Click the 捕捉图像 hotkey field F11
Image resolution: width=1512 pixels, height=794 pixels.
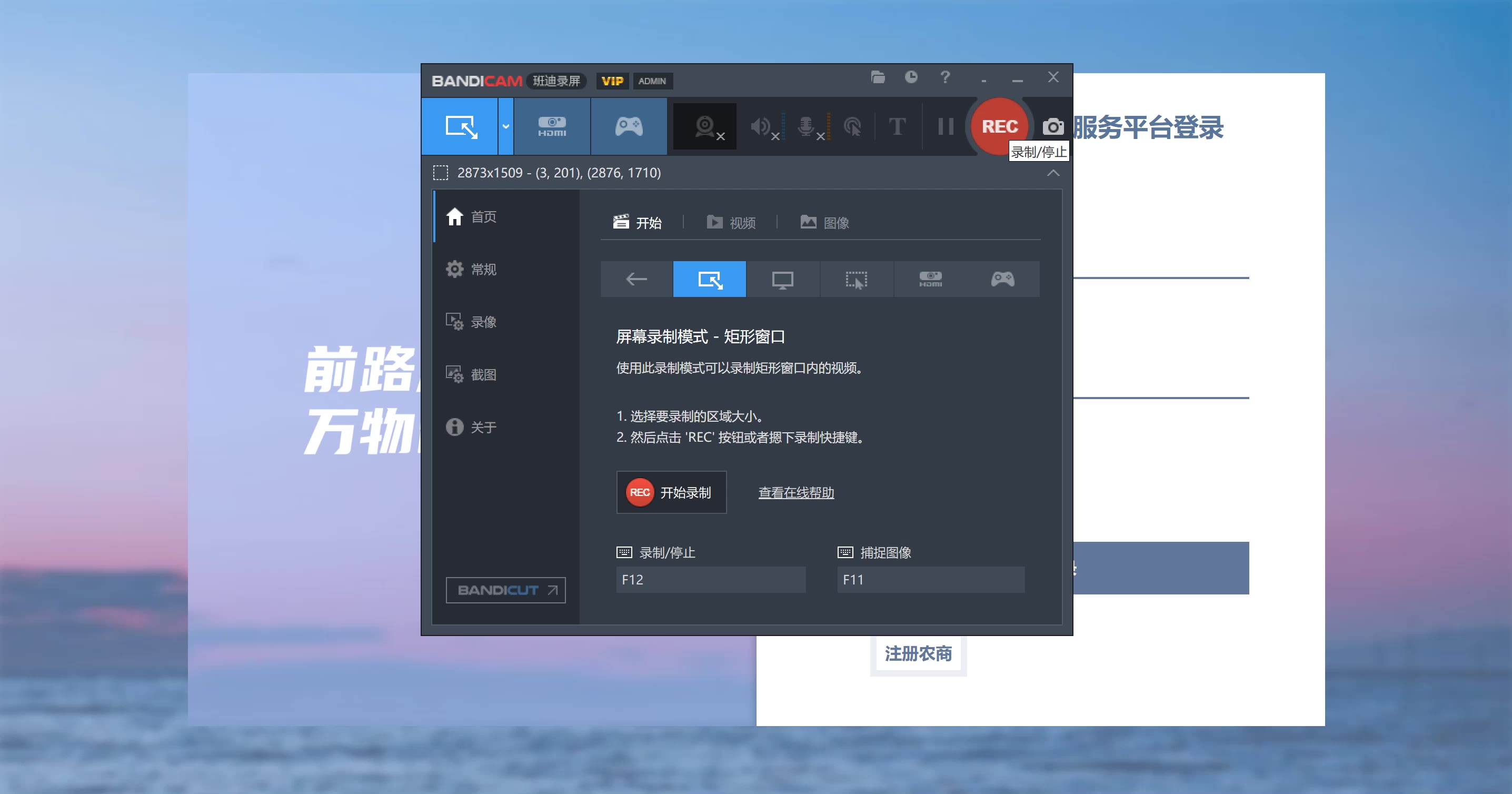coord(931,580)
